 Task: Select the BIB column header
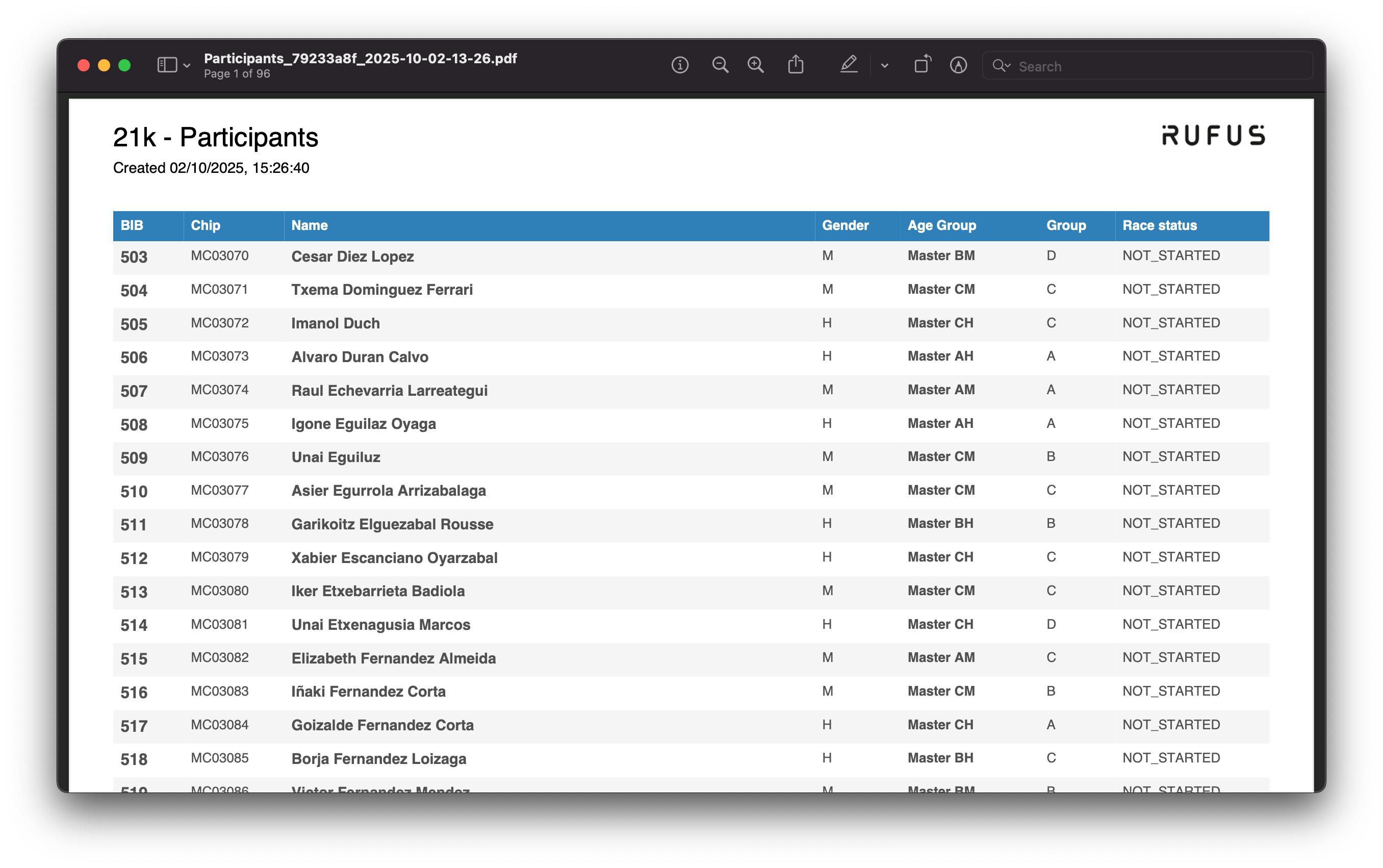pyautogui.click(x=132, y=225)
